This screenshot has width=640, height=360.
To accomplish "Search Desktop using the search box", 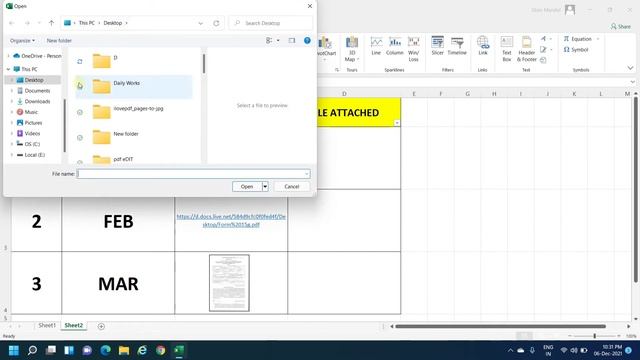I will (x=271, y=23).
